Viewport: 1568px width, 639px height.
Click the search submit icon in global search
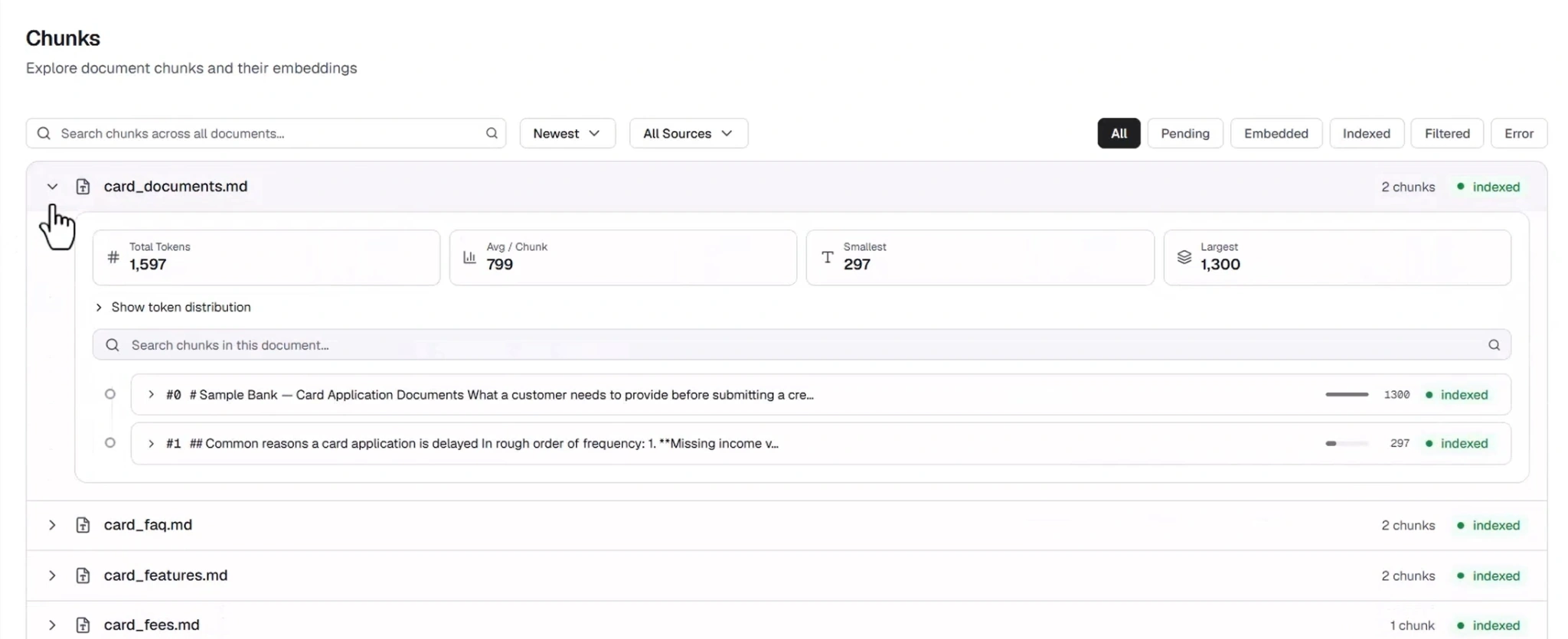click(x=492, y=133)
